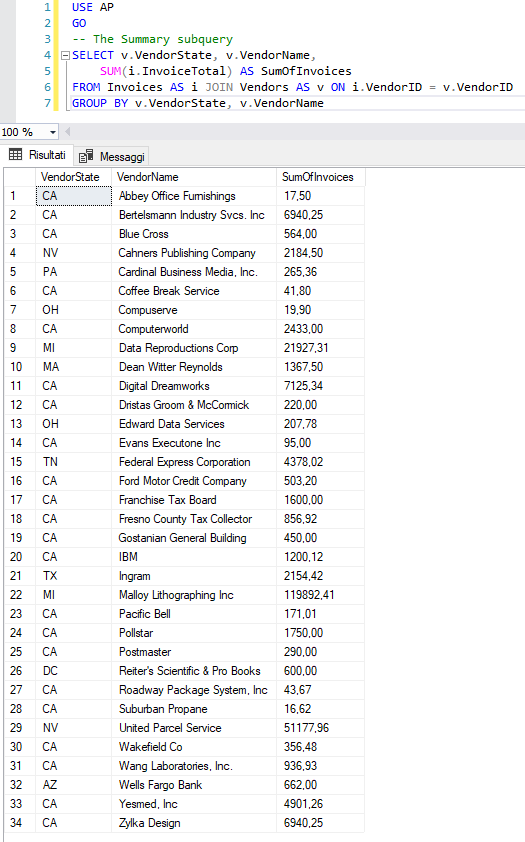Screen dimensions: 525x842
Task: Click the Ingram vendor cell
Action: [x=194, y=576]
